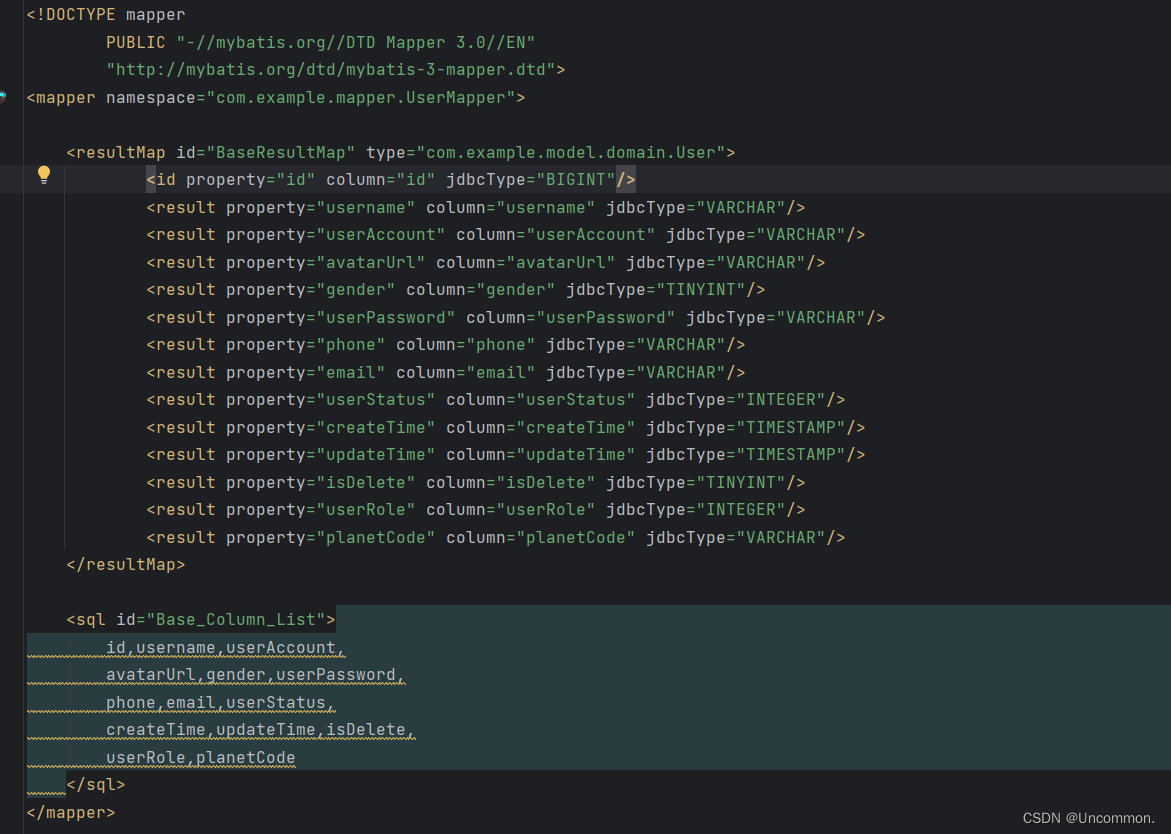Click the line avatarUrl,gender,userPassword,

coord(255,675)
